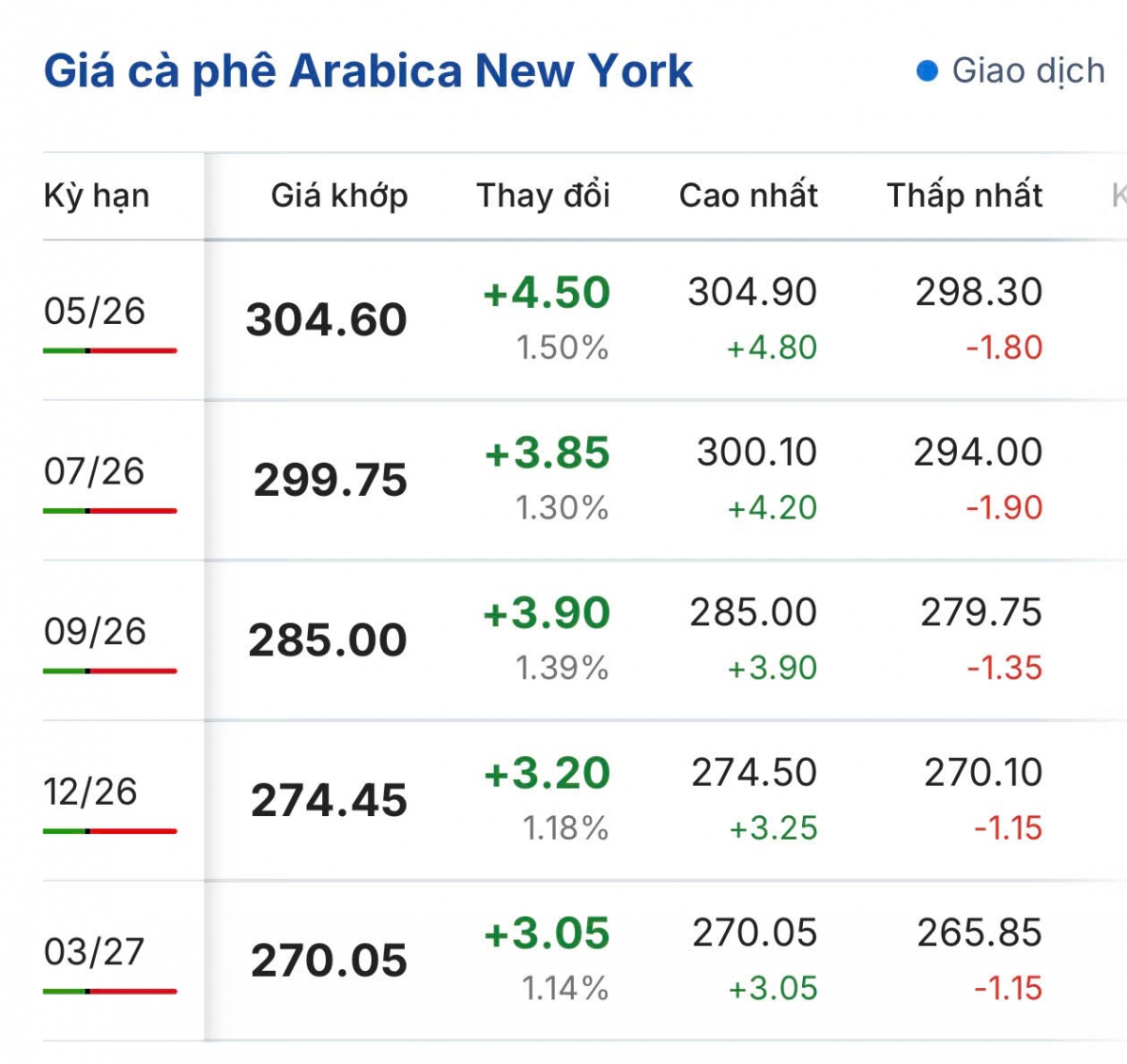Select the range bar beneath 03/27

click(x=108, y=990)
